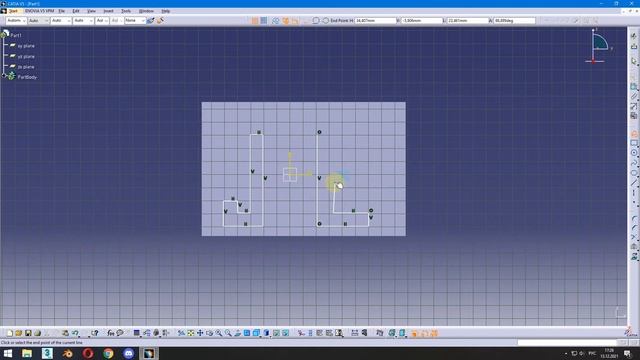The image size is (640, 360).
Task: Click the Normal View icon
Action: 238,333
